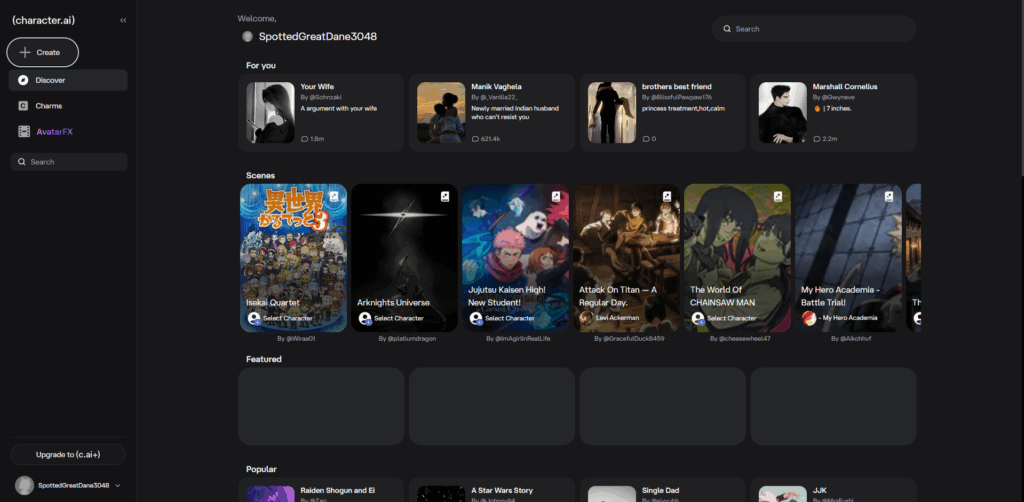The image size is (1024, 502).
Task: Open Single Dad popular card
Action: (x=662, y=490)
